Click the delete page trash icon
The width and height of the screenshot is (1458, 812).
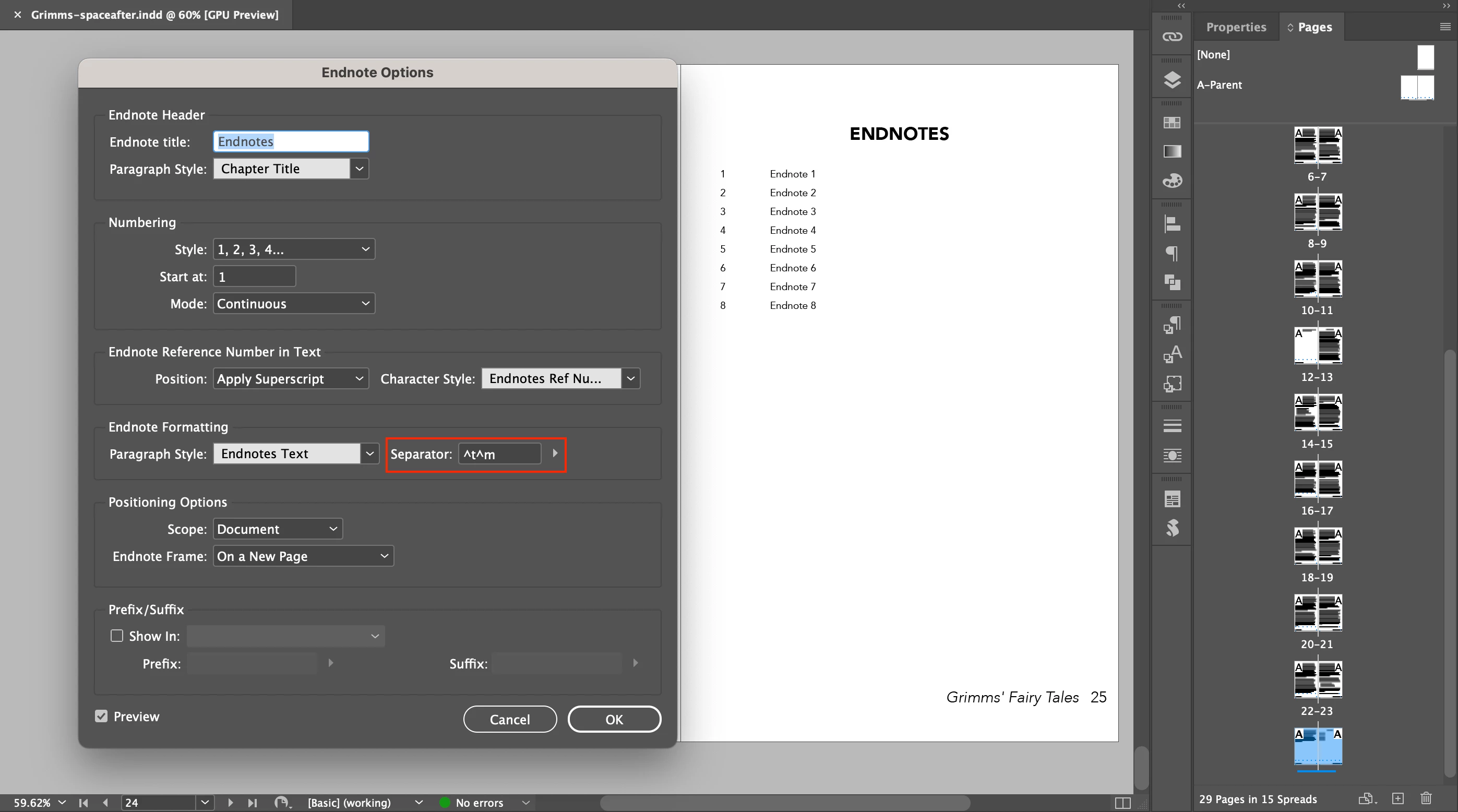pyautogui.click(x=1426, y=798)
